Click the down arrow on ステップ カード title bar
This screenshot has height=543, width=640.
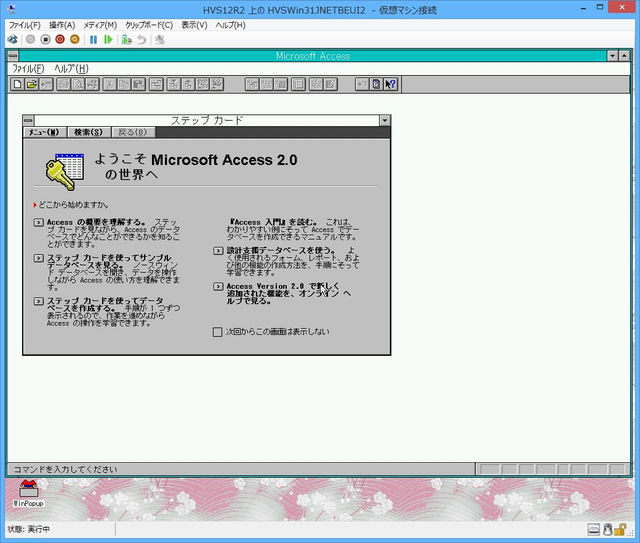click(385, 120)
